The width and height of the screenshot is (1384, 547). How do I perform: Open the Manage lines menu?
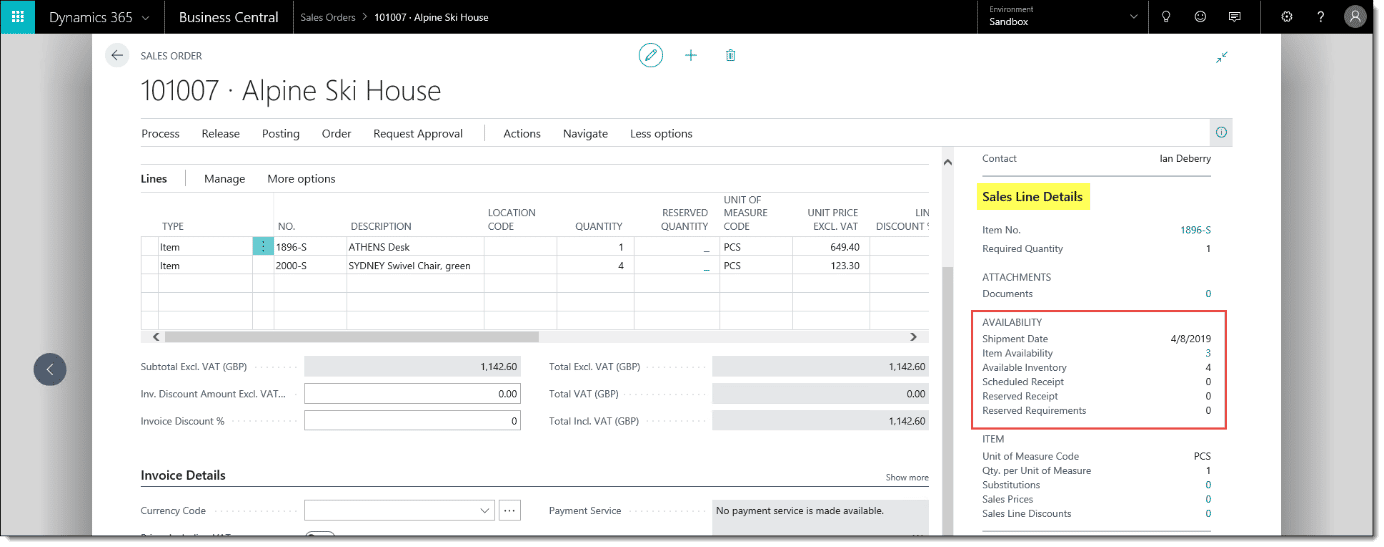click(x=224, y=178)
